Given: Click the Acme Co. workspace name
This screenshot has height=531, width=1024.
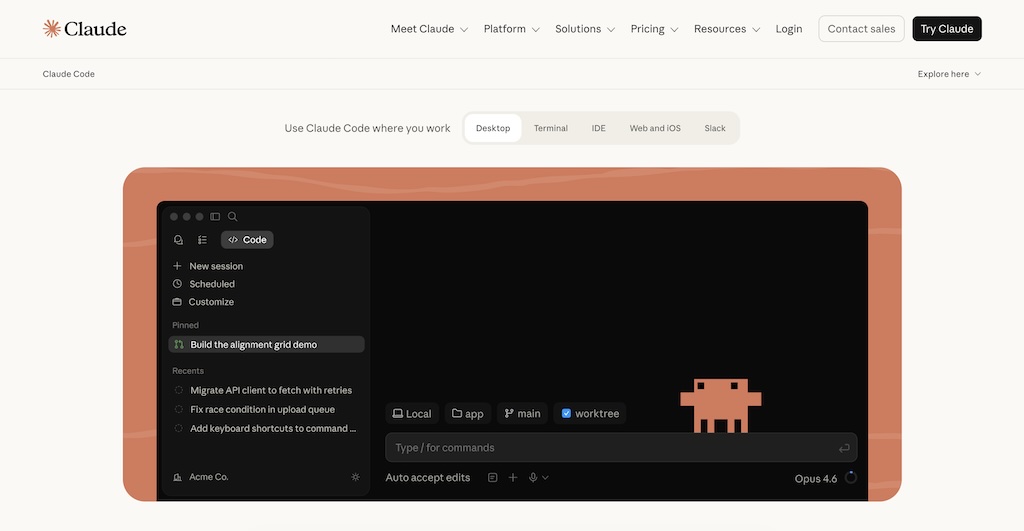Looking at the screenshot, I should point(209,477).
